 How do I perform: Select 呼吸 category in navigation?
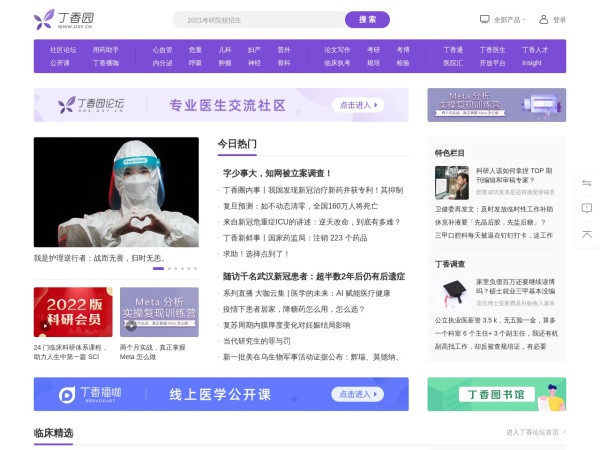[x=195, y=63]
